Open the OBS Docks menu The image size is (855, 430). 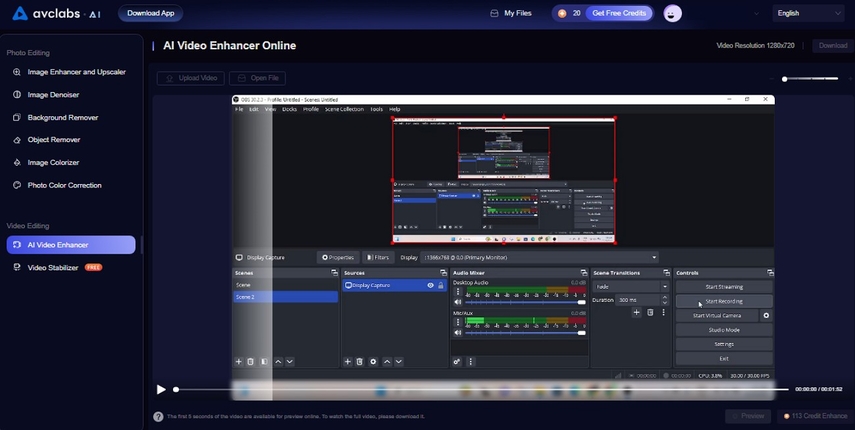pos(290,109)
